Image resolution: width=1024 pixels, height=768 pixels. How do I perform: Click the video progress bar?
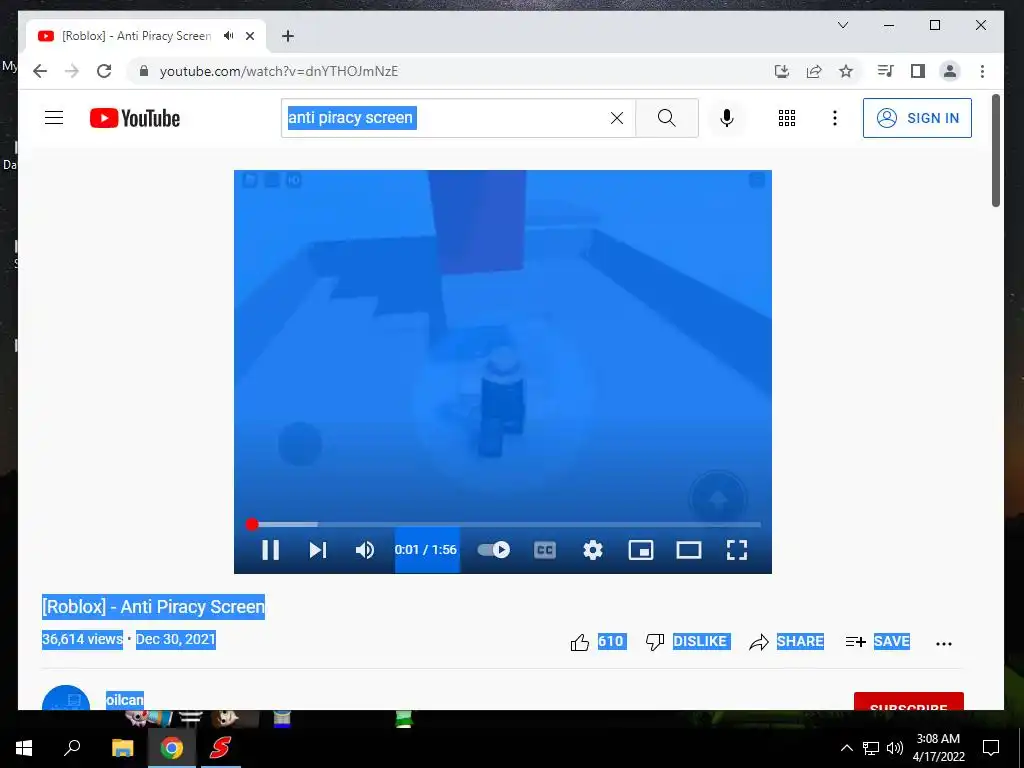[503, 524]
